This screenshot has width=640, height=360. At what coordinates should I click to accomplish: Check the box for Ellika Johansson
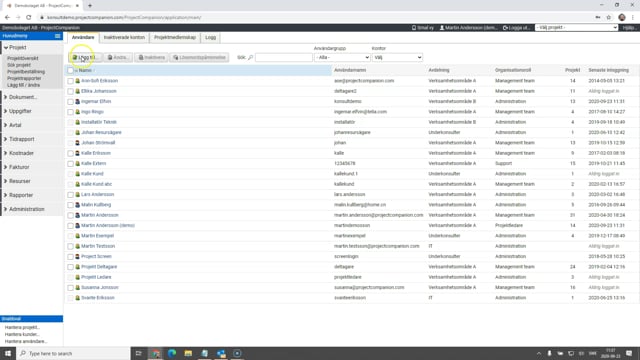point(70,91)
